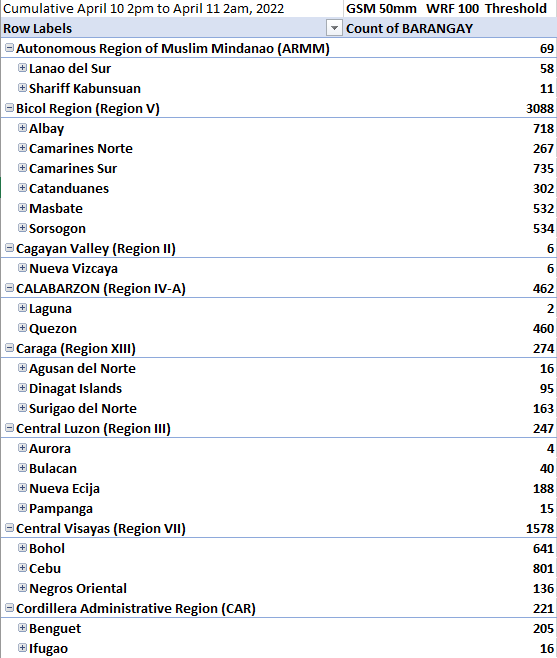Collapse the Autonomous Region of Muslim Mindanao group

coord(9,48)
